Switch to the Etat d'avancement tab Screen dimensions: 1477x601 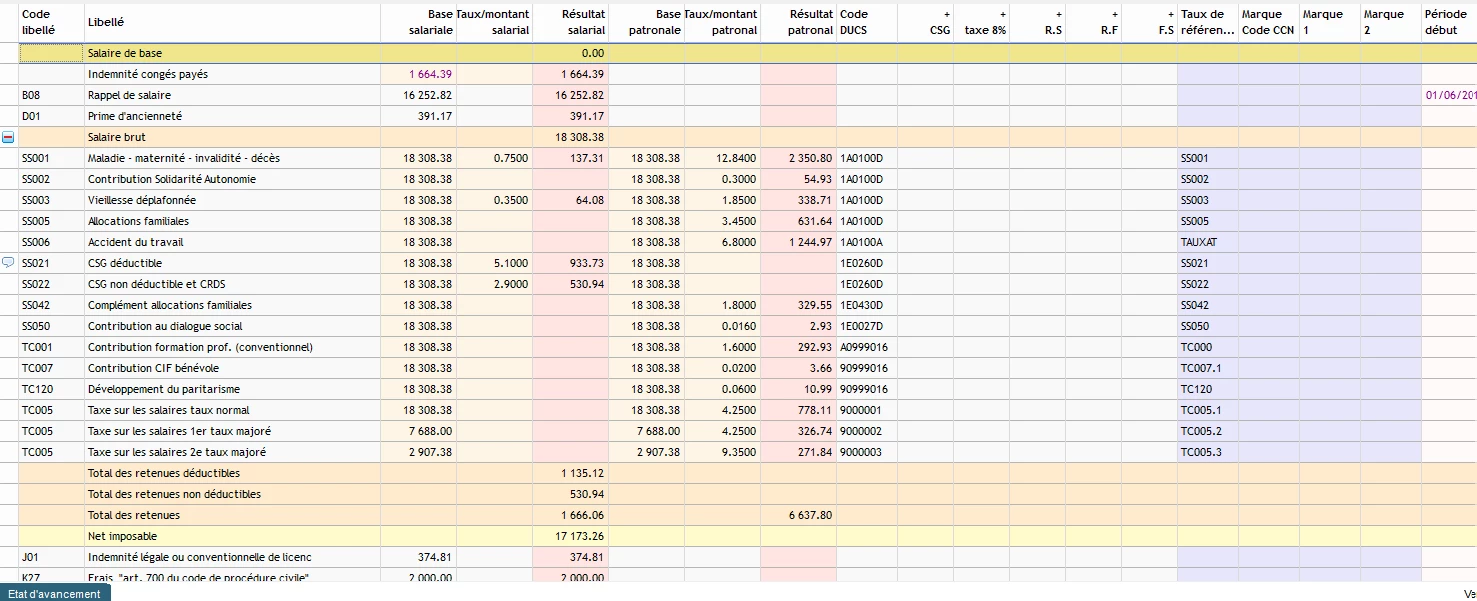click(x=55, y=594)
